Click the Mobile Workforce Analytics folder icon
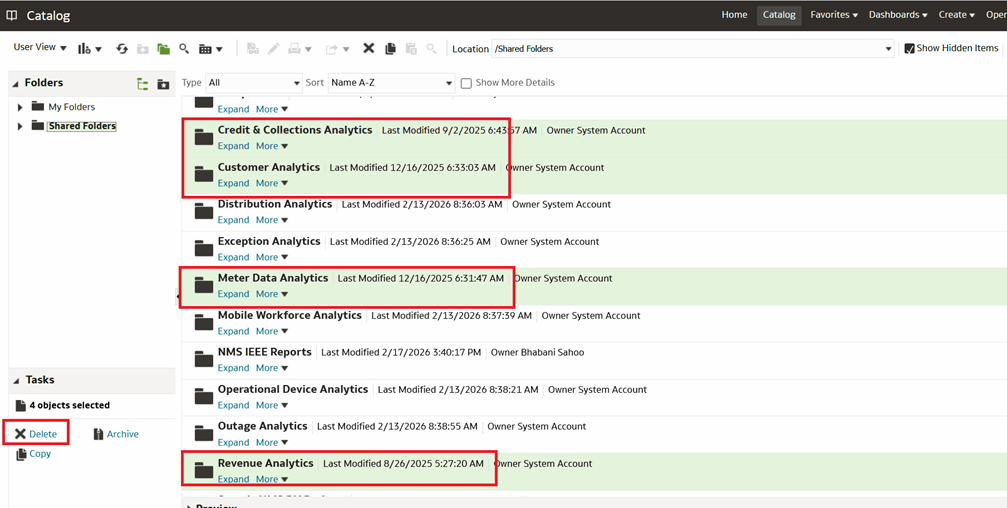1007x508 pixels. (x=204, y=322)
